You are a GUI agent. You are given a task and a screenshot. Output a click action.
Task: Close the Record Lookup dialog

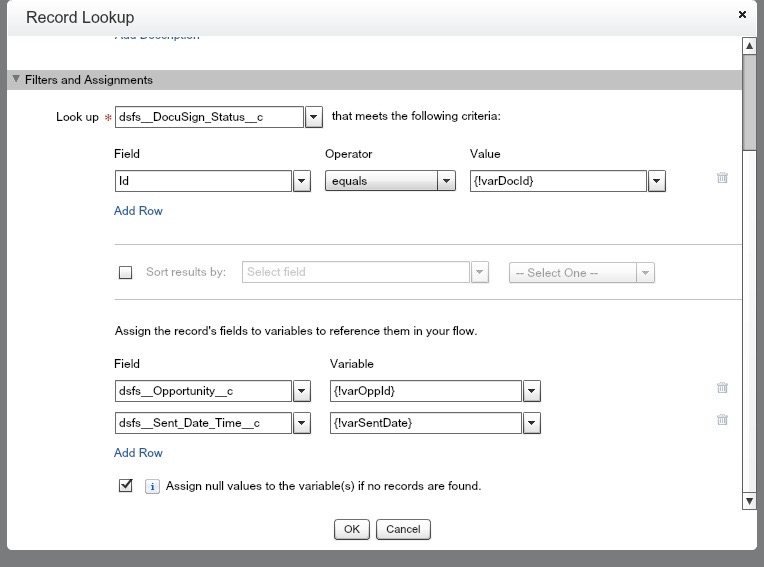(x=742, y=15)
